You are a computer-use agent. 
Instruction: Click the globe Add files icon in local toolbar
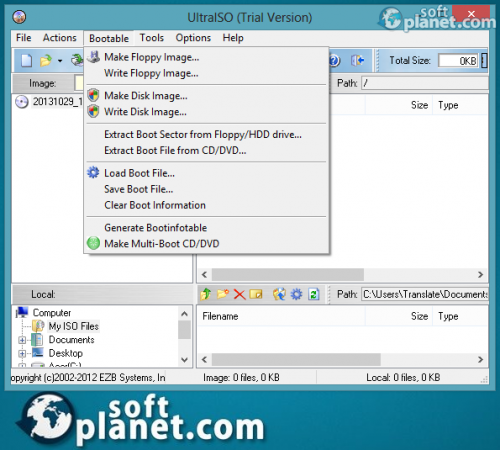(x=279, y=294)
